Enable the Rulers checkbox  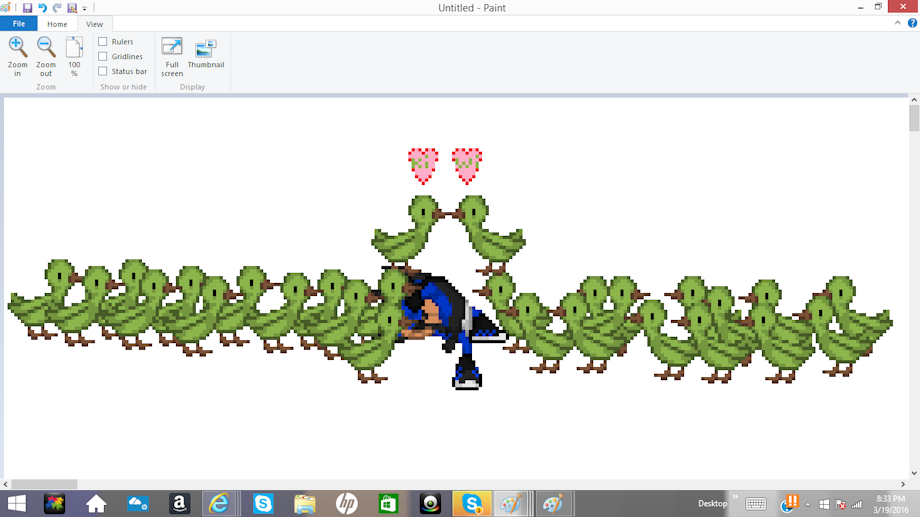pos(103,42)
